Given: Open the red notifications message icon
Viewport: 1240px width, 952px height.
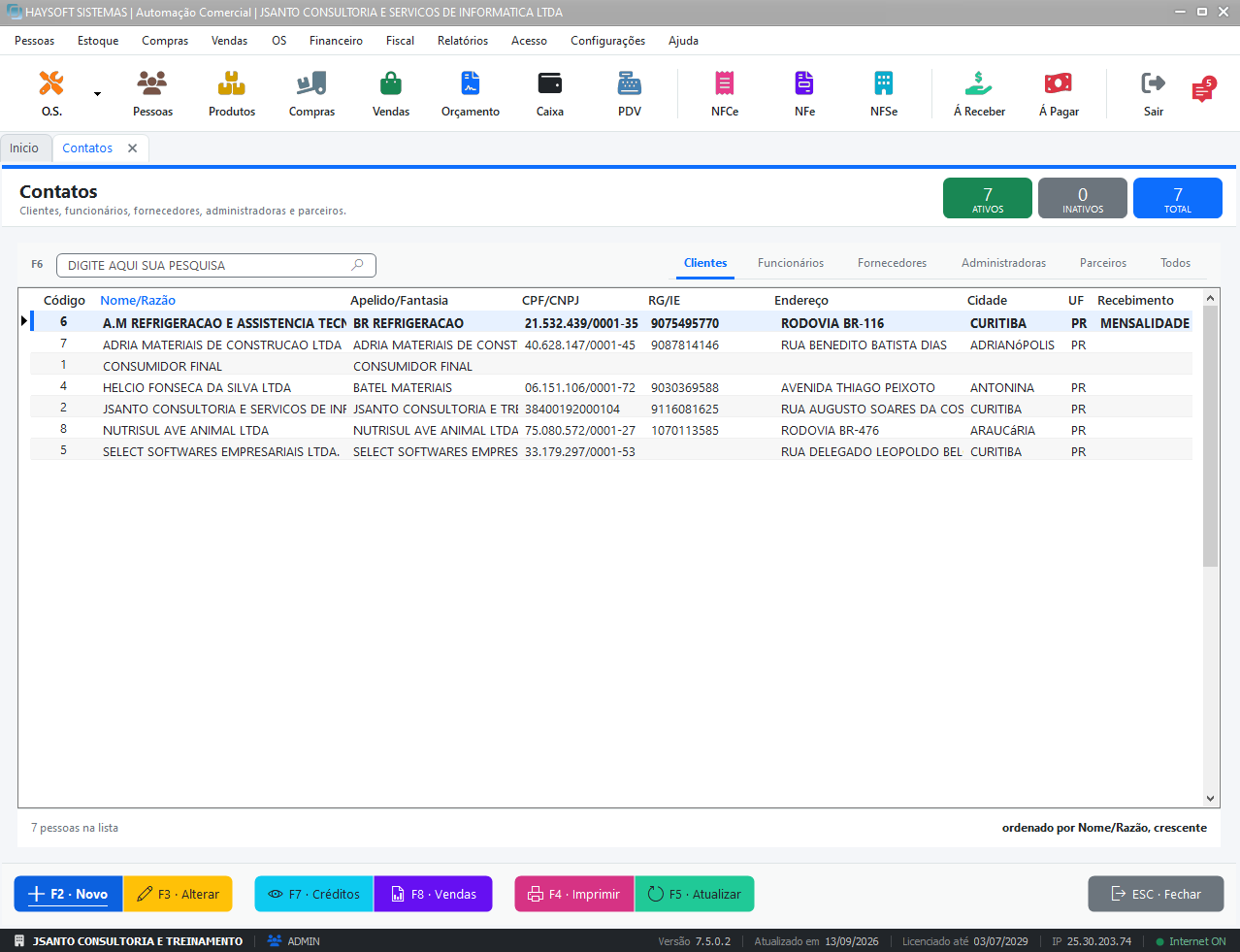Looking at the screenshot, I should (x=1203, y=90).
